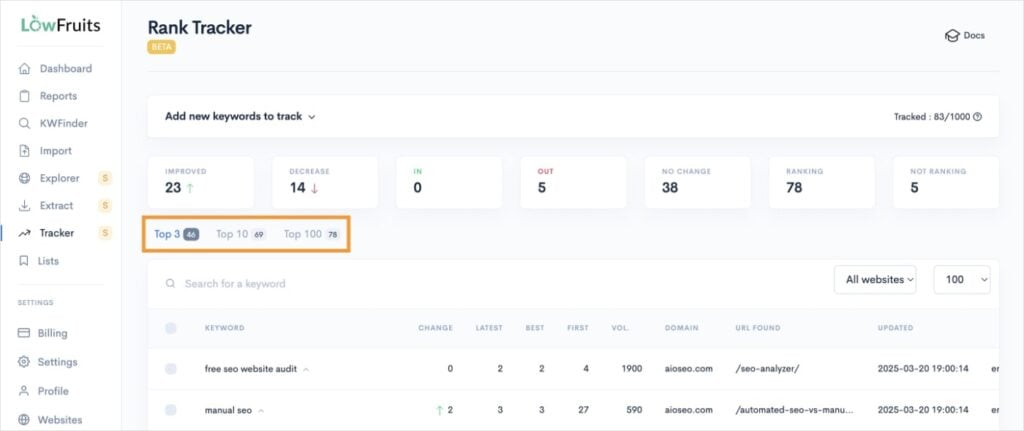Tick checkbox for free seo website audit
Screen dimensions: 1024x431
click(x=170, y=369)
